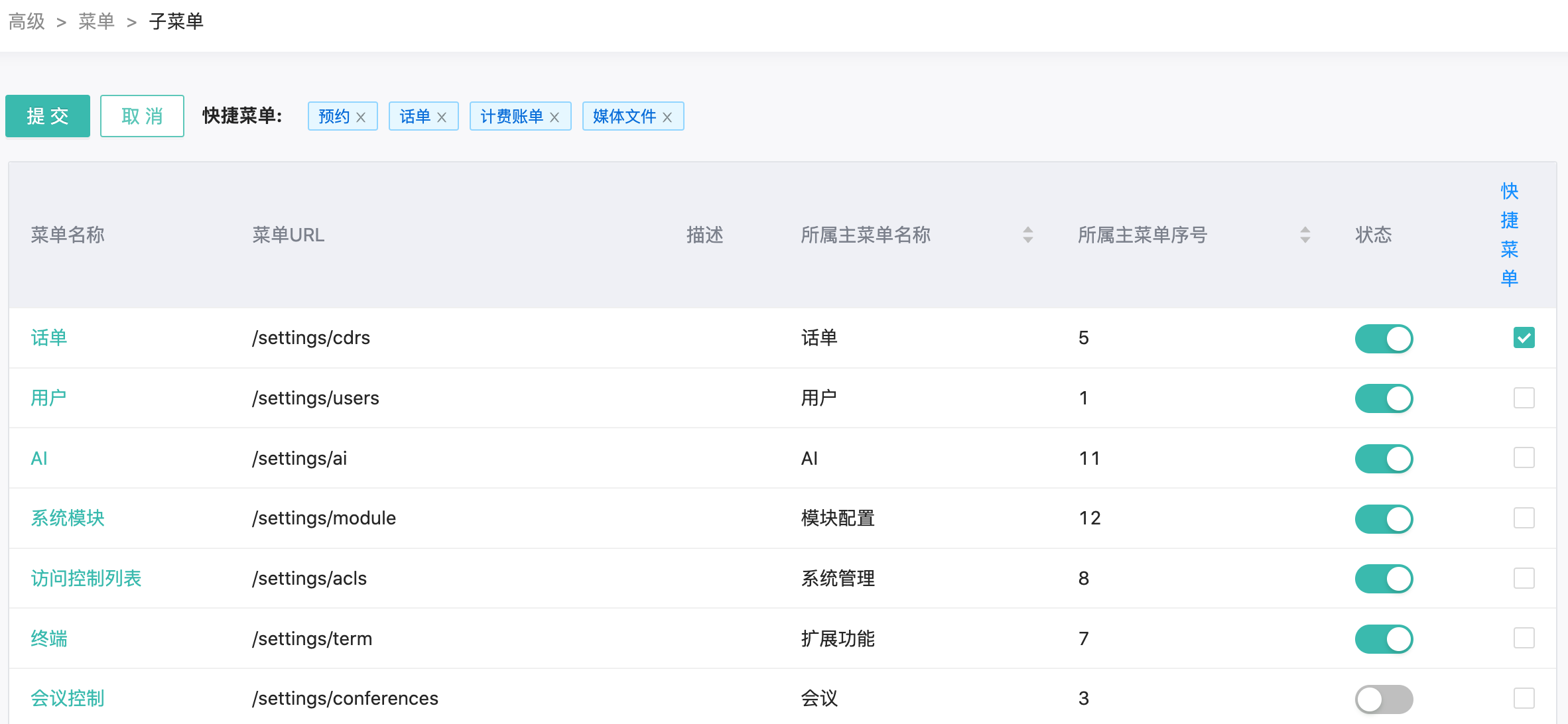
Task: Click the 状态 column header
Action: point(1374,235)
